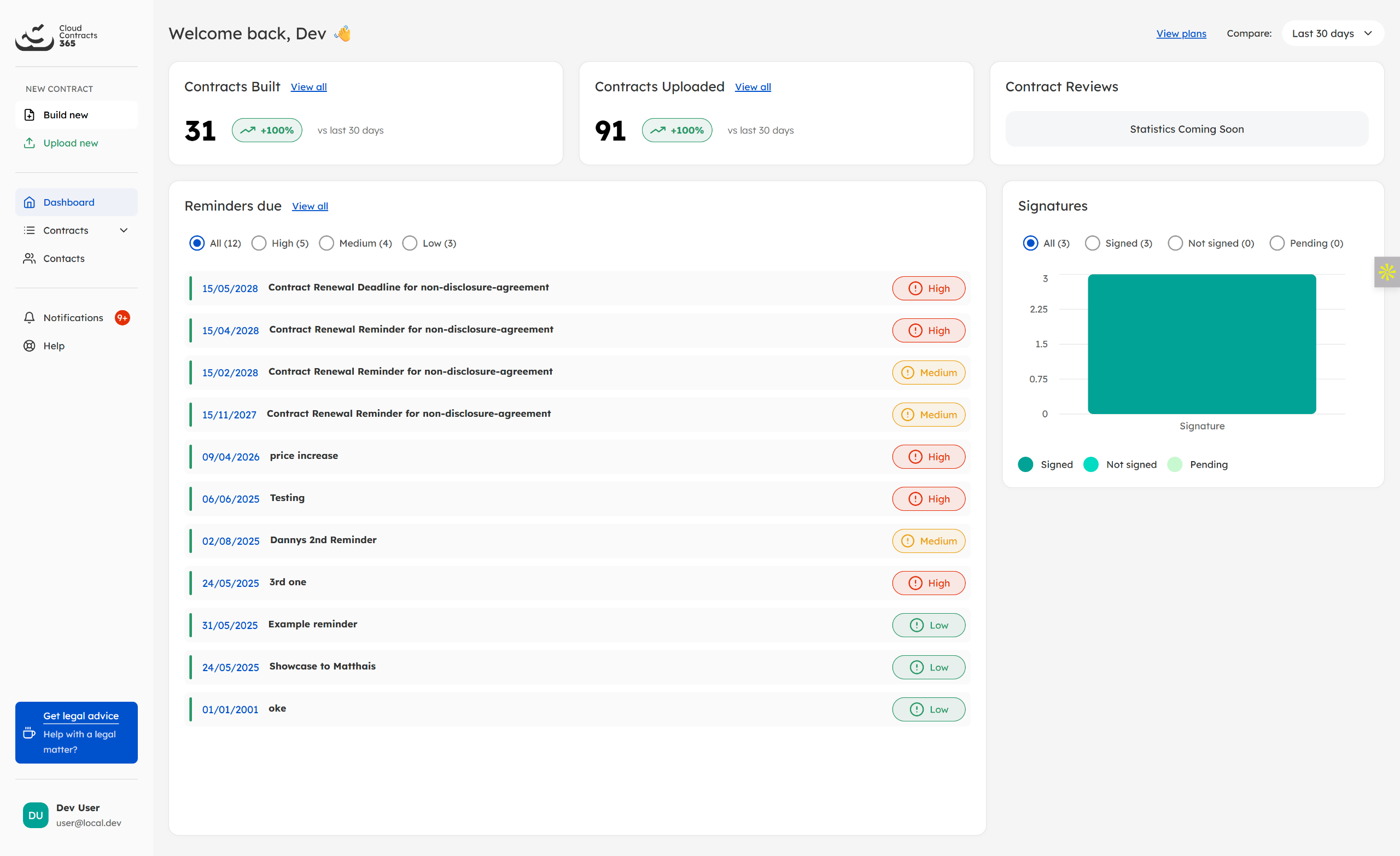Viewport: 1400px width, 856px height.
Task: Open the Contracts sidebar menu item
Action: pyautogui.click(x=66, y=230)
